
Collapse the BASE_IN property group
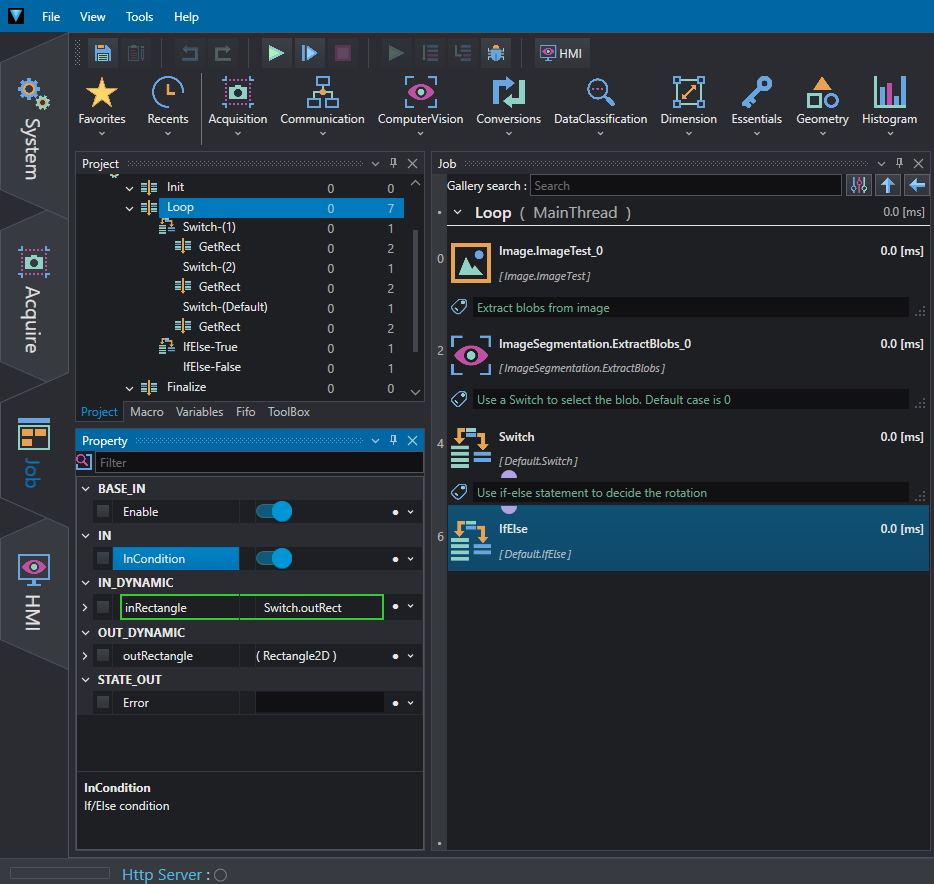click(86, 488)
